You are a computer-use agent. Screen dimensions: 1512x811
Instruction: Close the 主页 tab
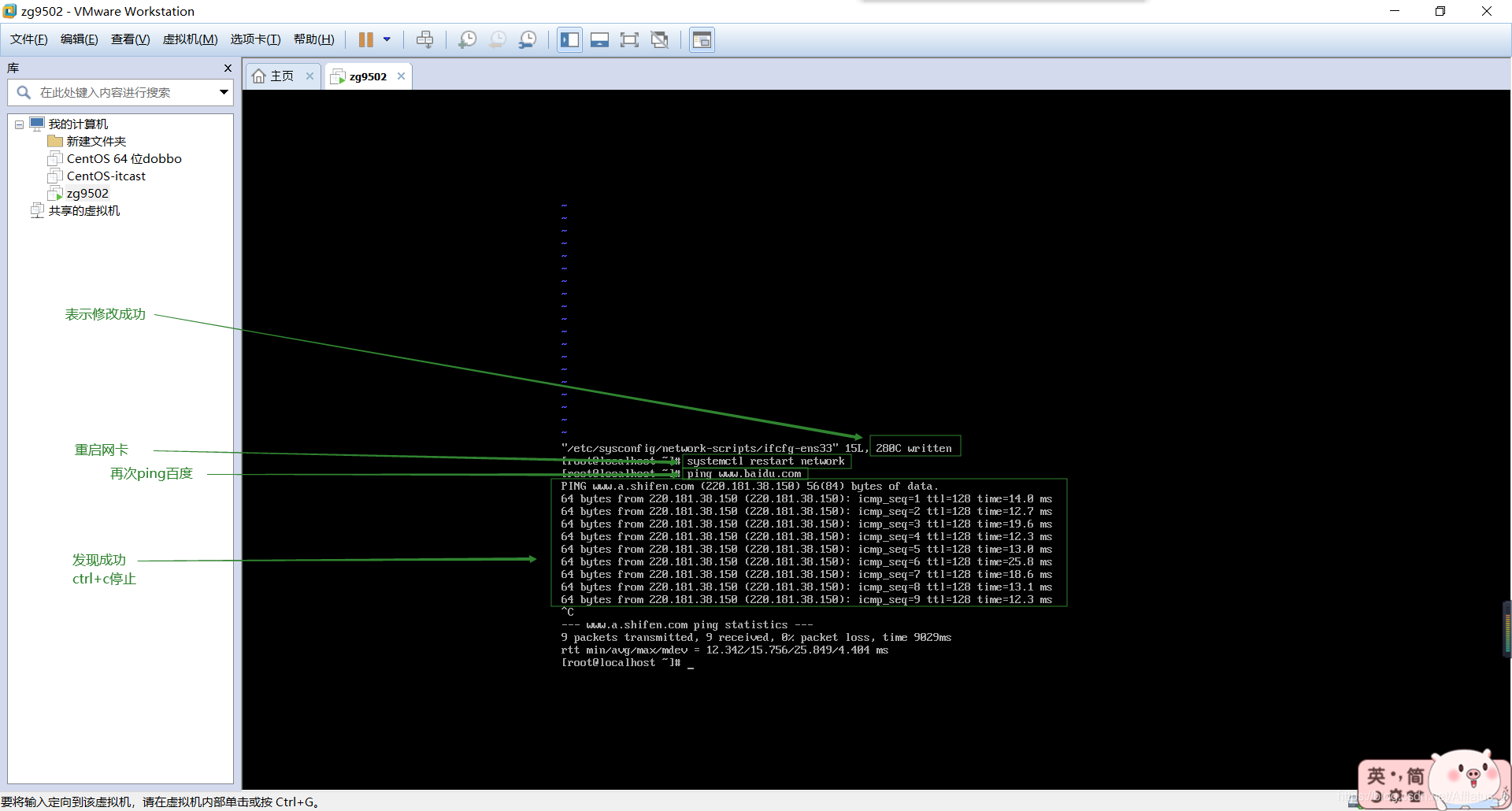coord(310,76)
